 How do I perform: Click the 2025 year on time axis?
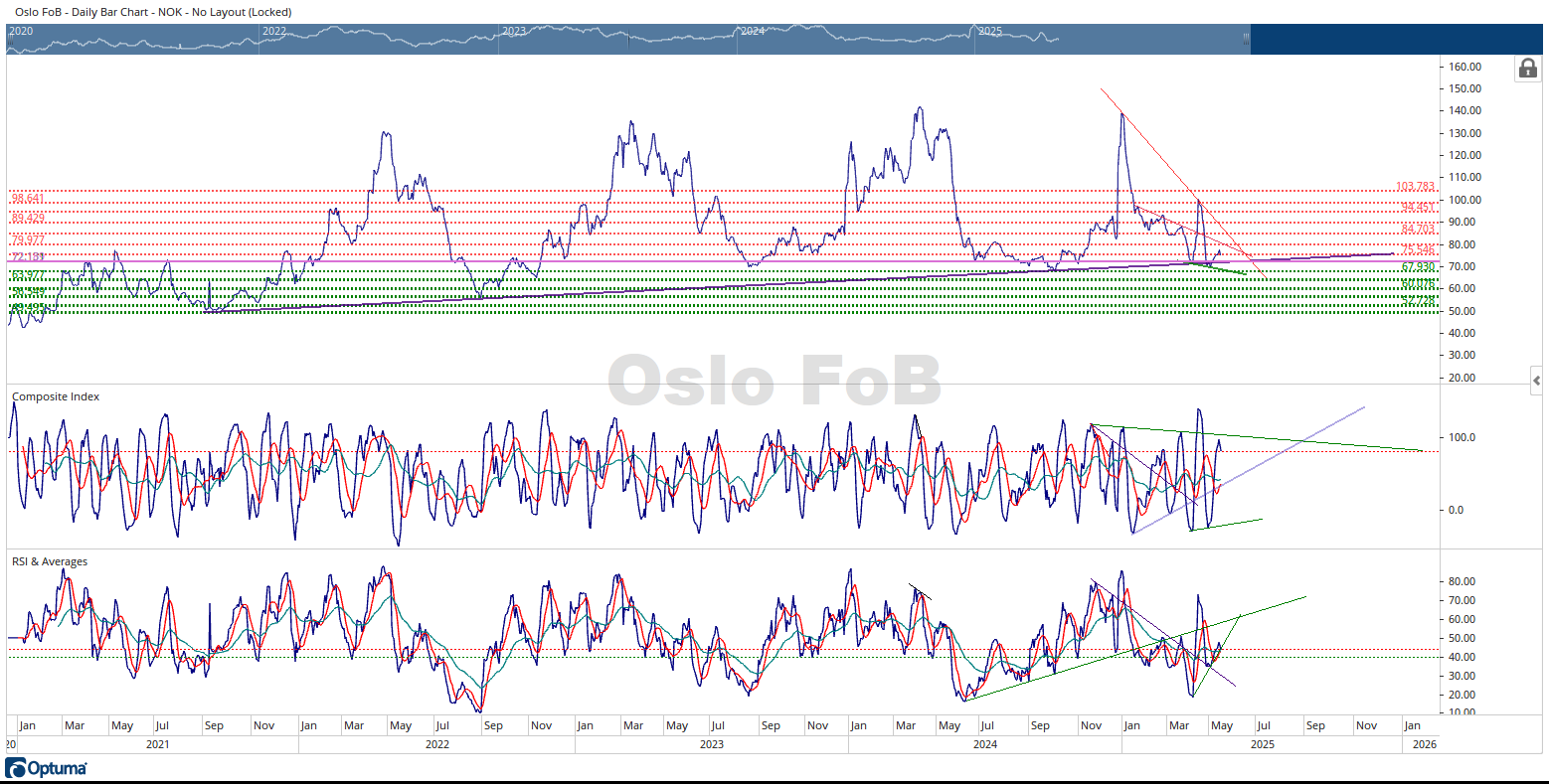(1262, 743)
